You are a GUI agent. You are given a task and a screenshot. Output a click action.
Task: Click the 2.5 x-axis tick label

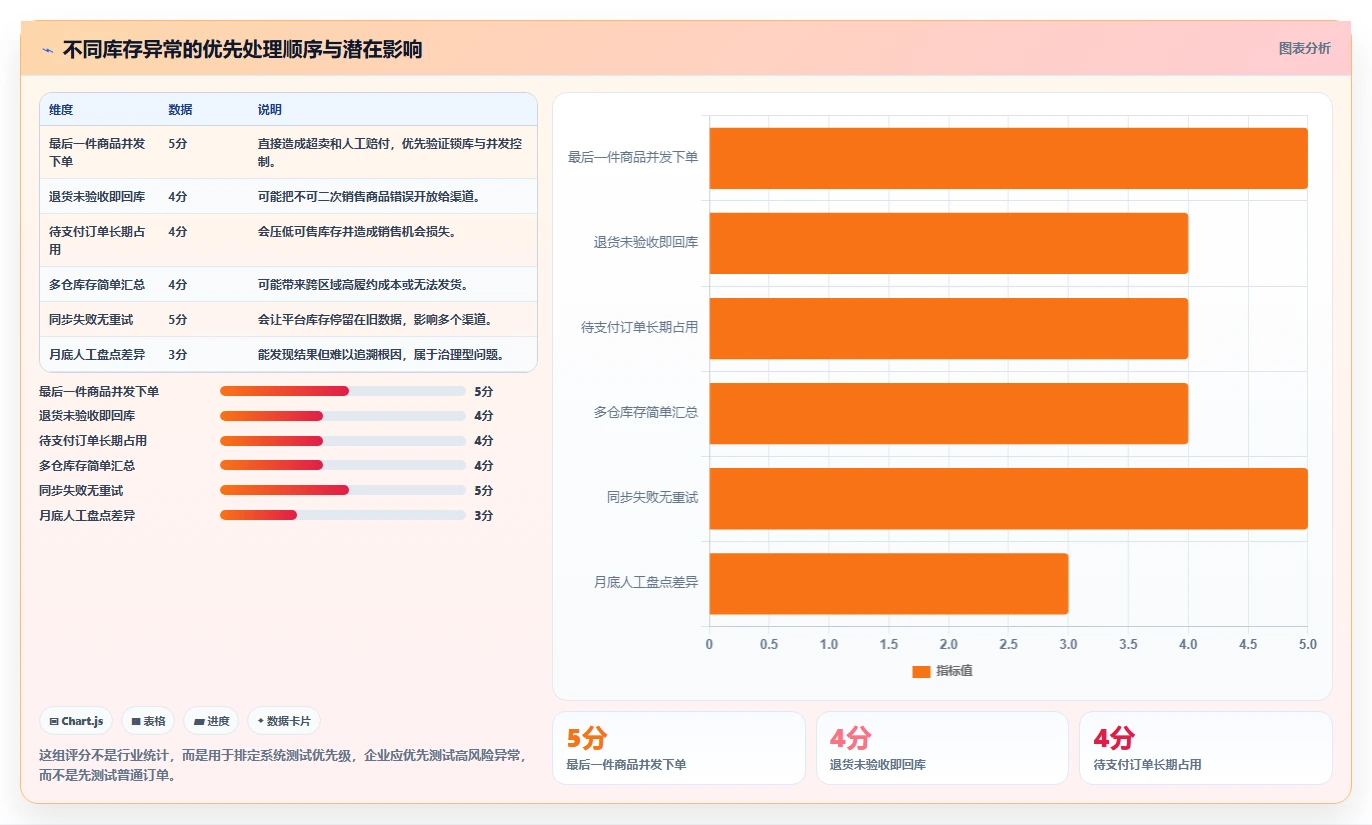pos(1008,645)
